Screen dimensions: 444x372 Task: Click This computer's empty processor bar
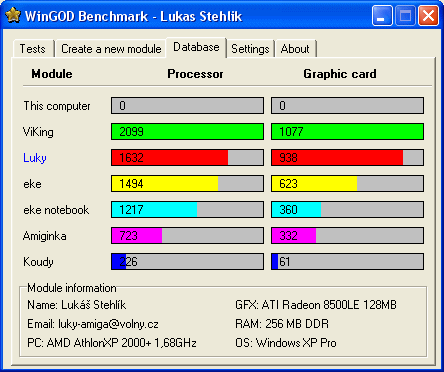click(187, 106)
